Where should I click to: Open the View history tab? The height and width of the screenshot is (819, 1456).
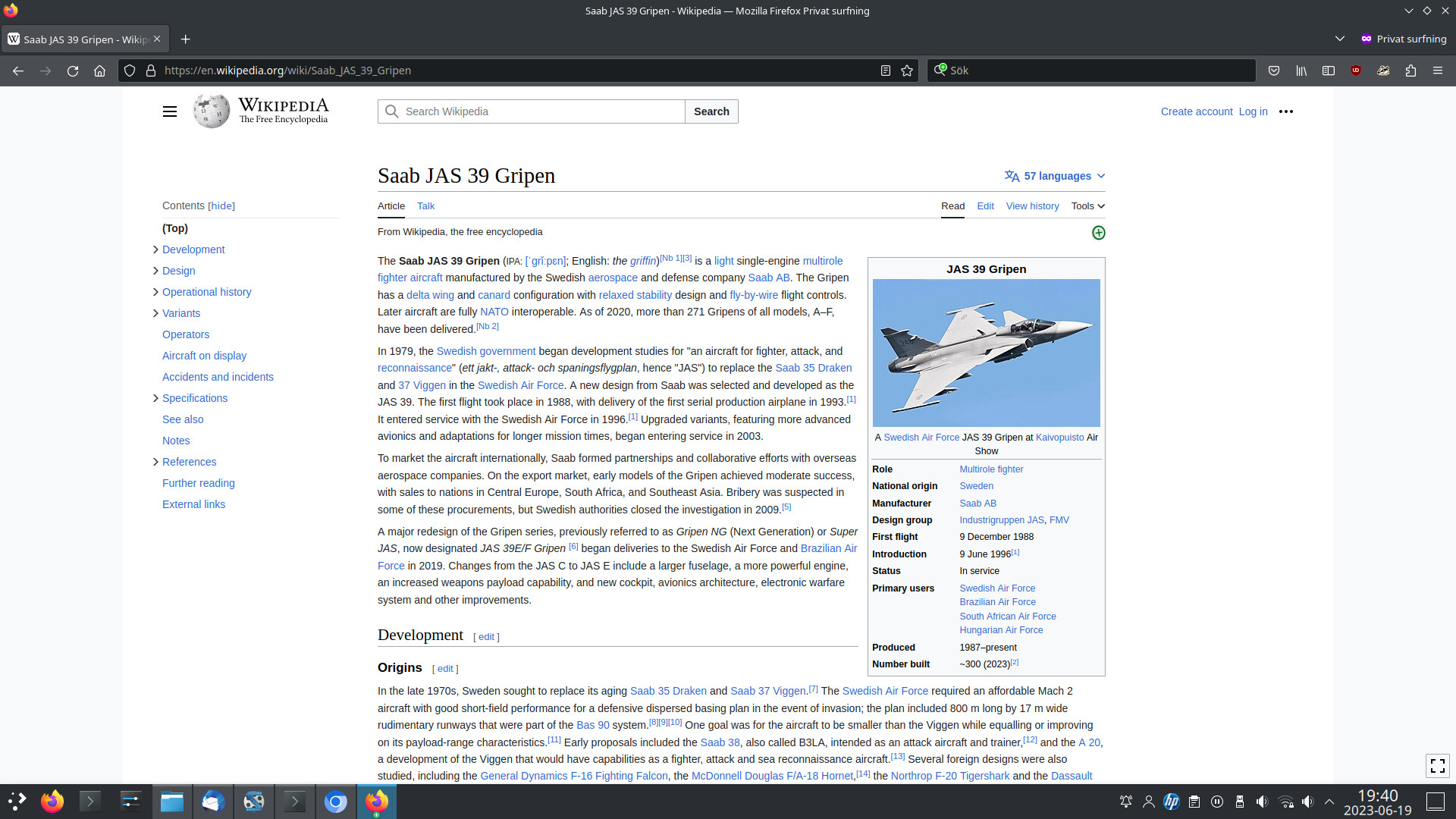[1032, 206]
